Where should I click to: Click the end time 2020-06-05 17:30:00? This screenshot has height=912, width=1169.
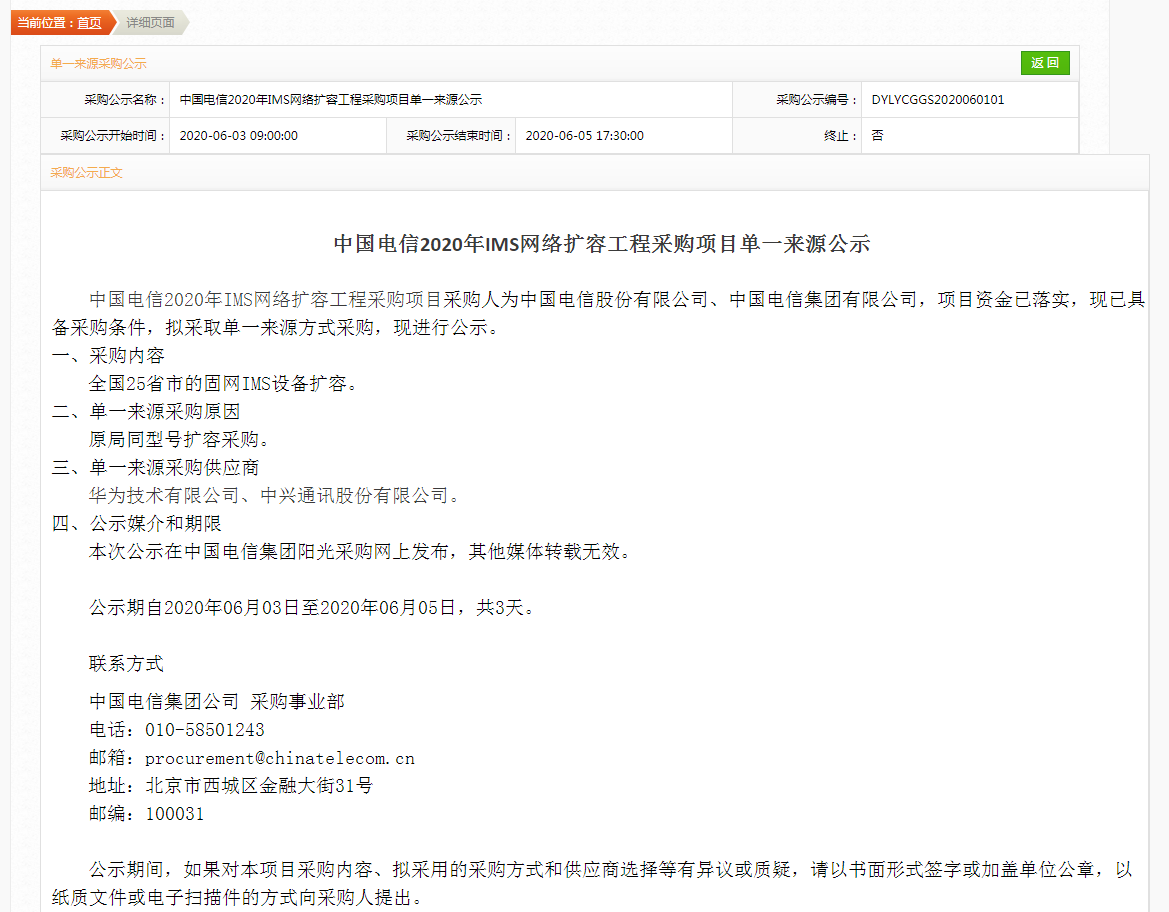point(584,135)
